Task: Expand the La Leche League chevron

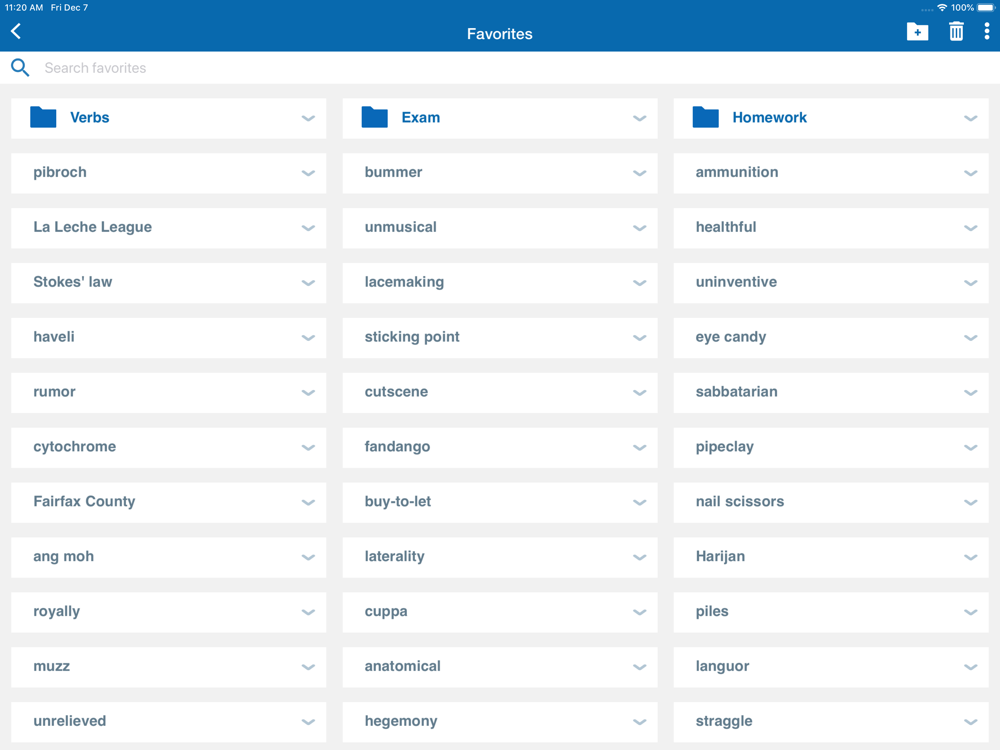Action: point(308,228)
